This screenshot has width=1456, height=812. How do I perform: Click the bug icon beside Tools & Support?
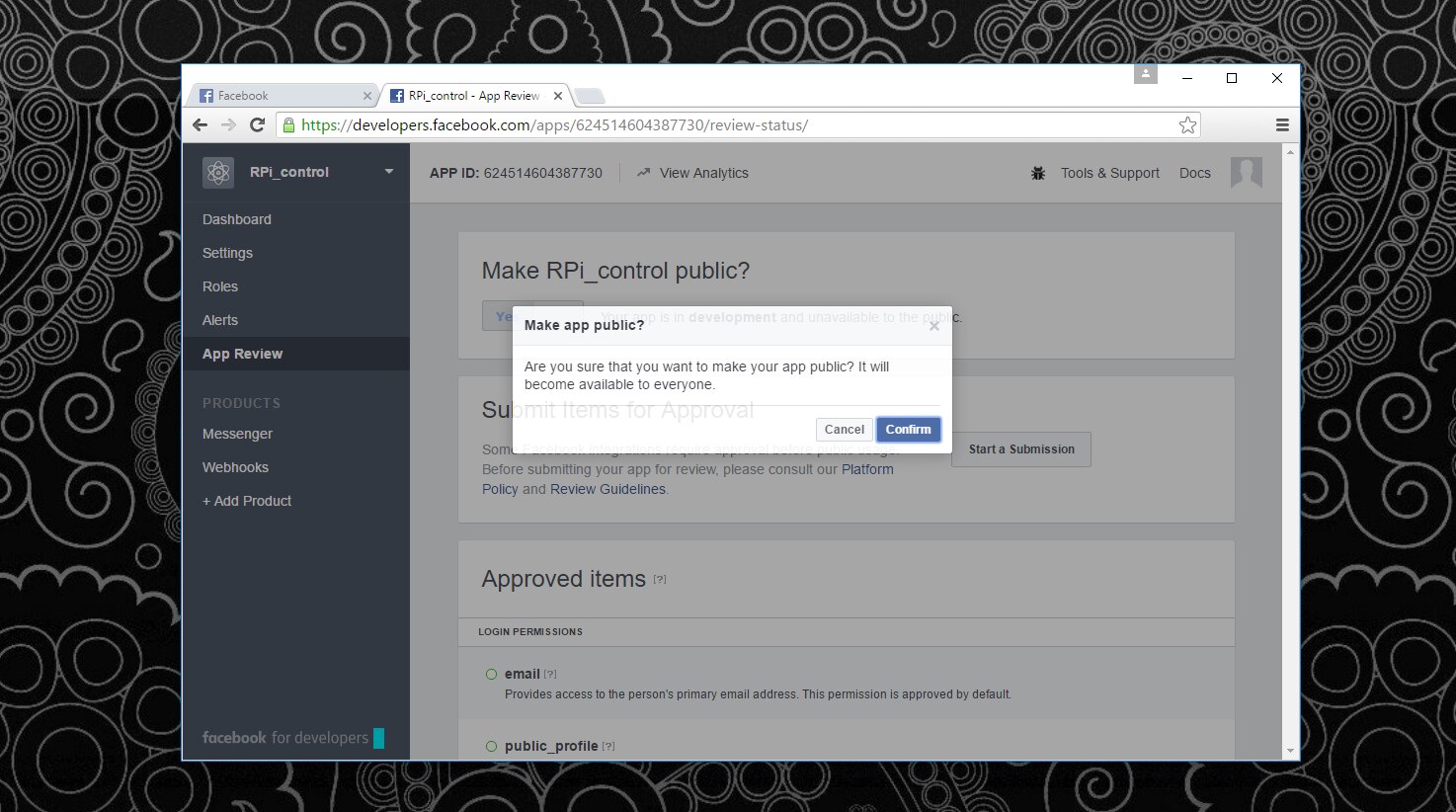coord(1038,173)
